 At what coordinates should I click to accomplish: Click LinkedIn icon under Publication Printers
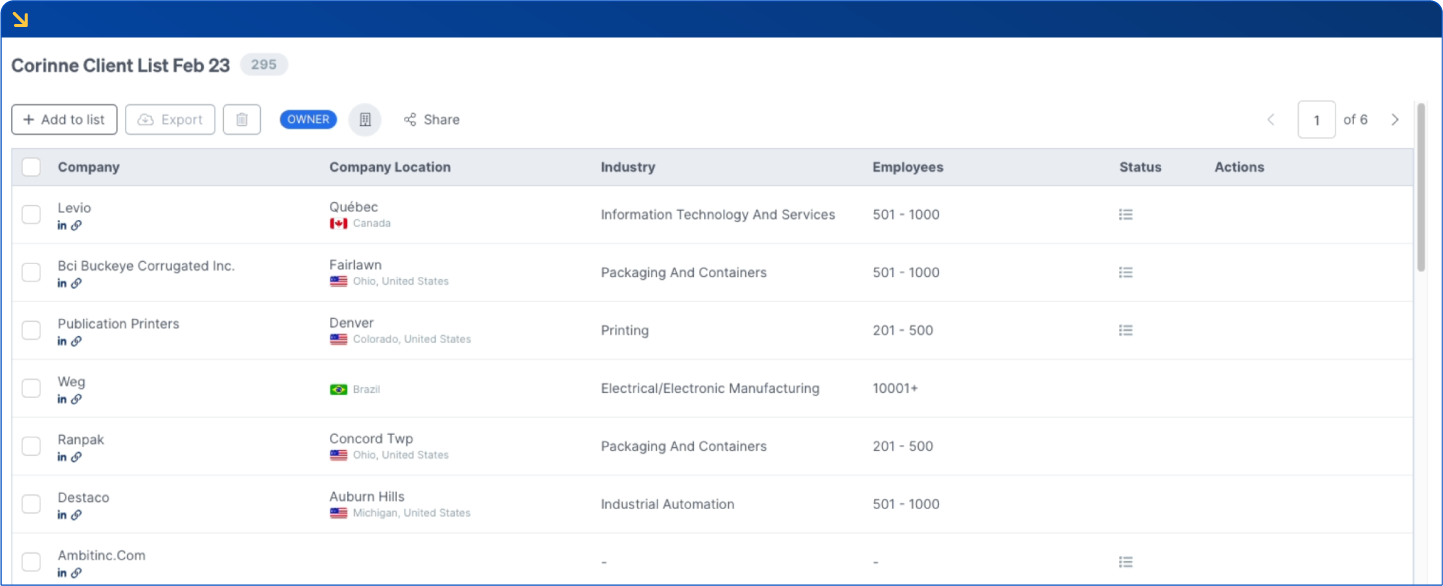click(x=62, y=342)
